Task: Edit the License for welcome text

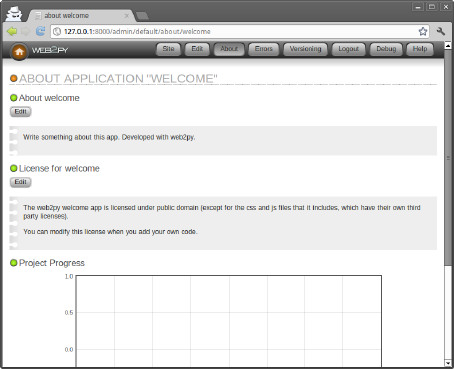Action: pyautogui.click(x=20, y=182)
